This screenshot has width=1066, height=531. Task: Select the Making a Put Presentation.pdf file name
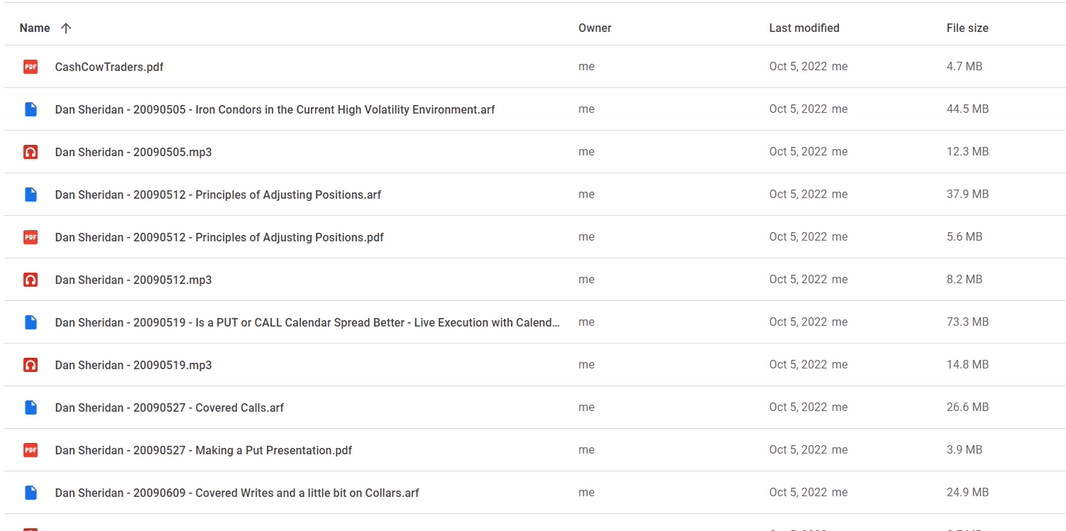(203, 450)
